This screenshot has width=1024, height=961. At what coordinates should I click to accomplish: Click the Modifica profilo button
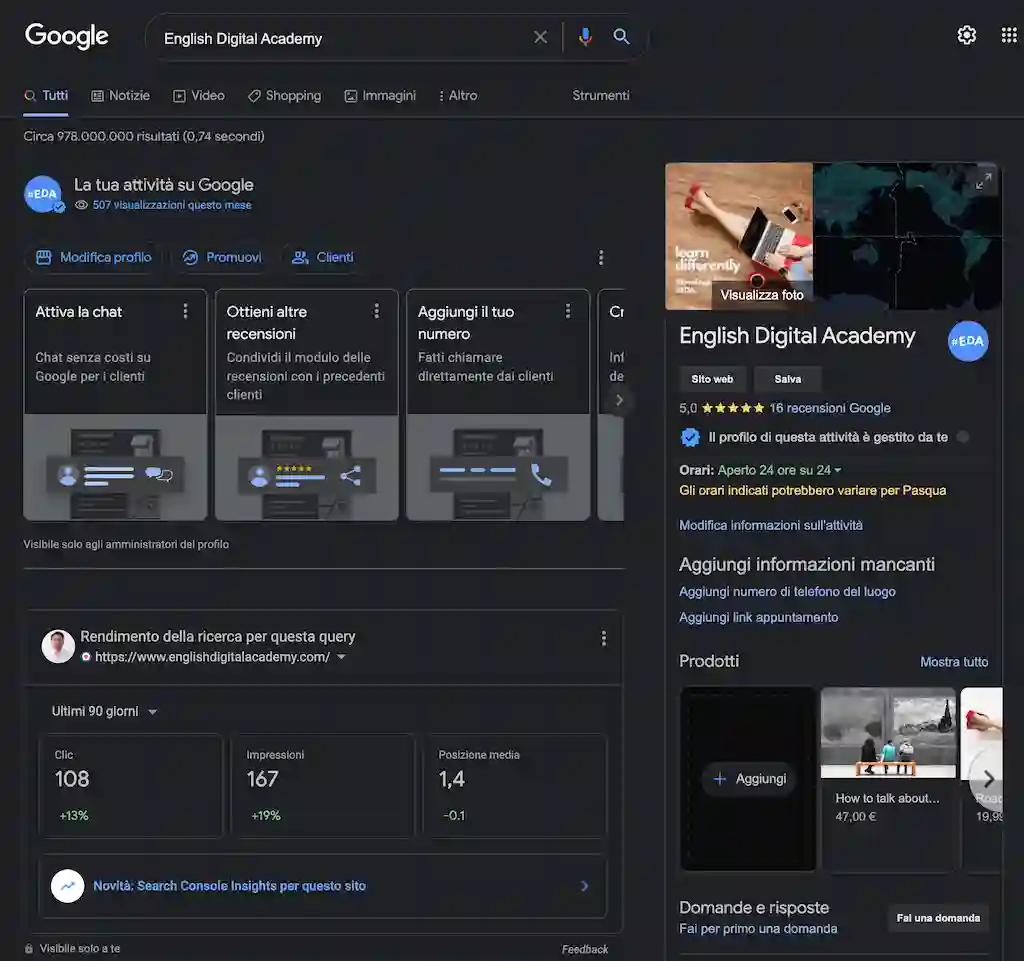point(94,257)
